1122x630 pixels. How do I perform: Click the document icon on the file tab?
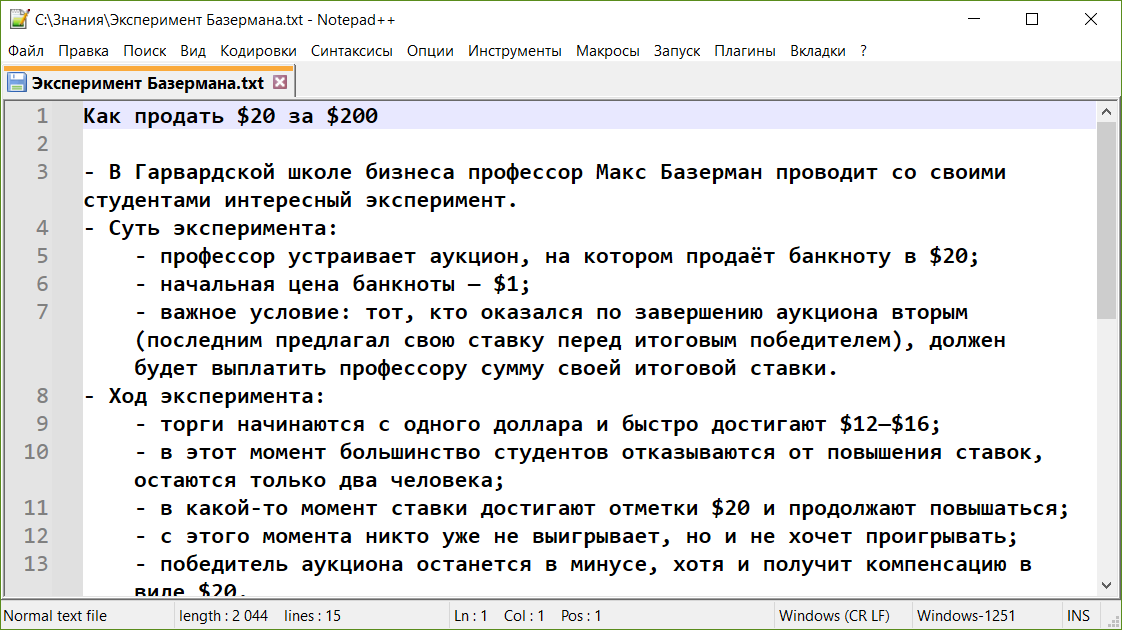[x=16, y=83]
